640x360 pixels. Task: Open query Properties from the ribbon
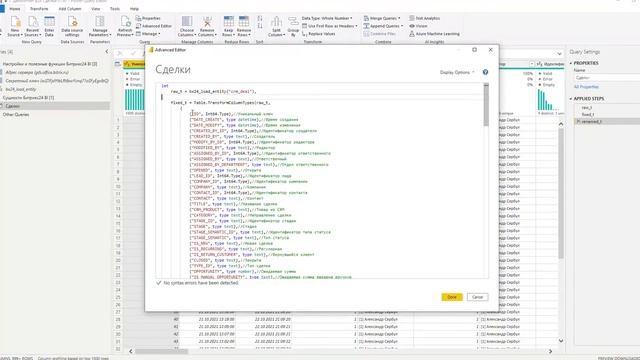pos(148,18)
